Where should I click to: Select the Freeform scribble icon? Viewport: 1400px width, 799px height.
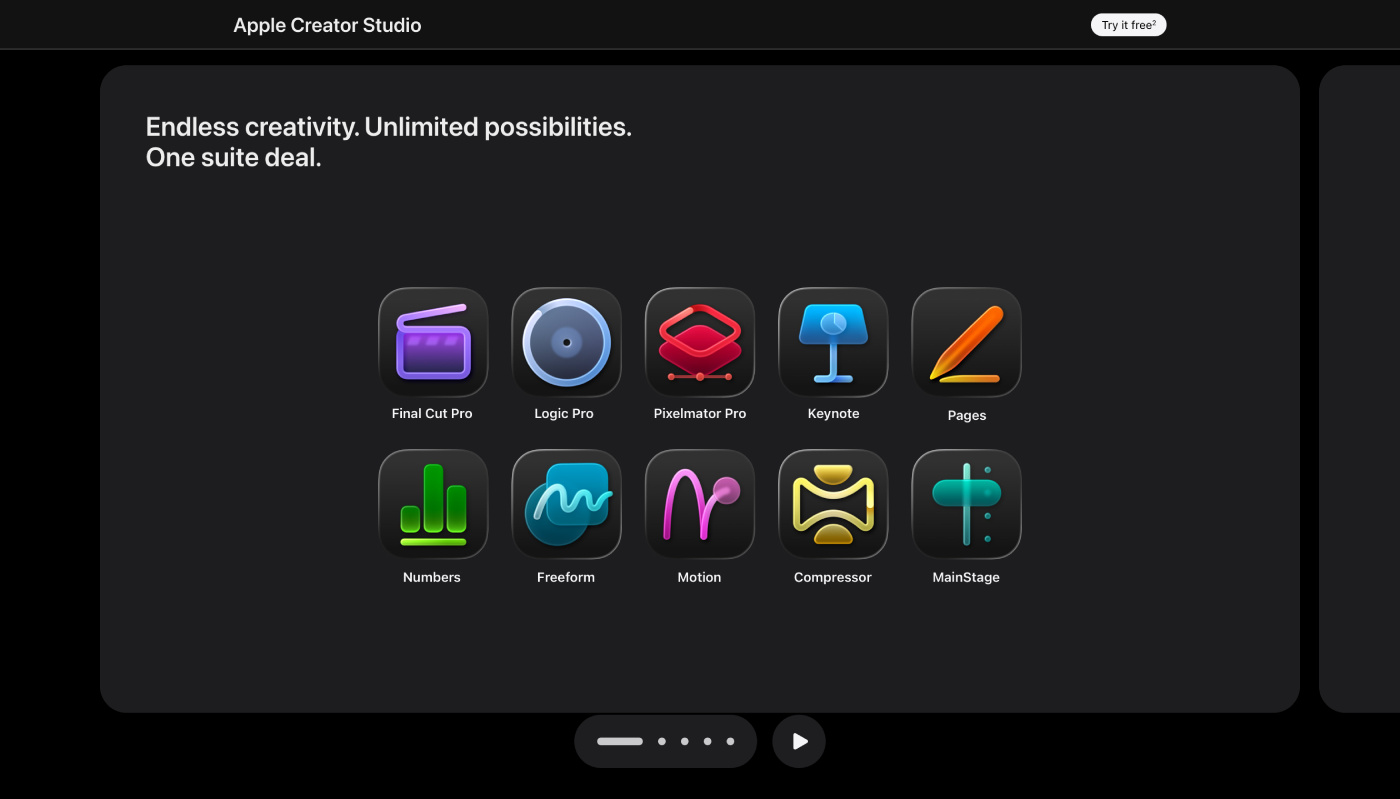566,504
